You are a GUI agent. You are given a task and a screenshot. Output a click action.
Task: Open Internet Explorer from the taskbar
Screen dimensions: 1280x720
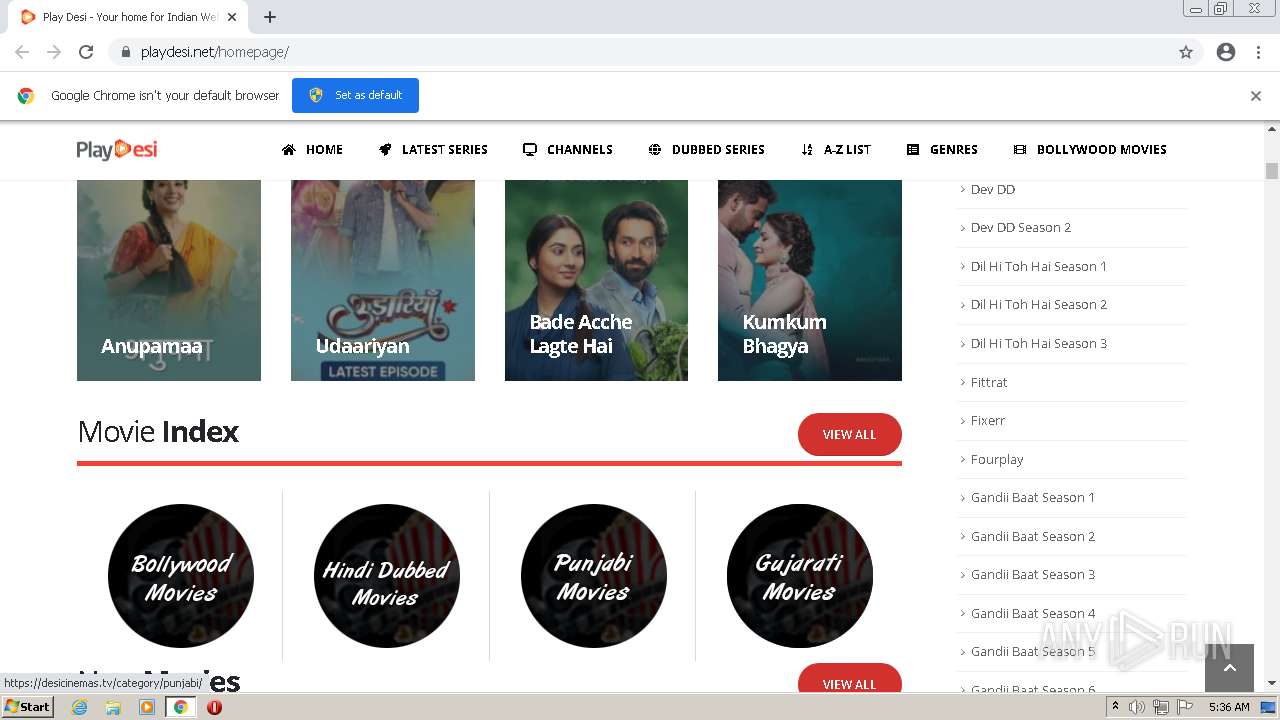[79, 707]
